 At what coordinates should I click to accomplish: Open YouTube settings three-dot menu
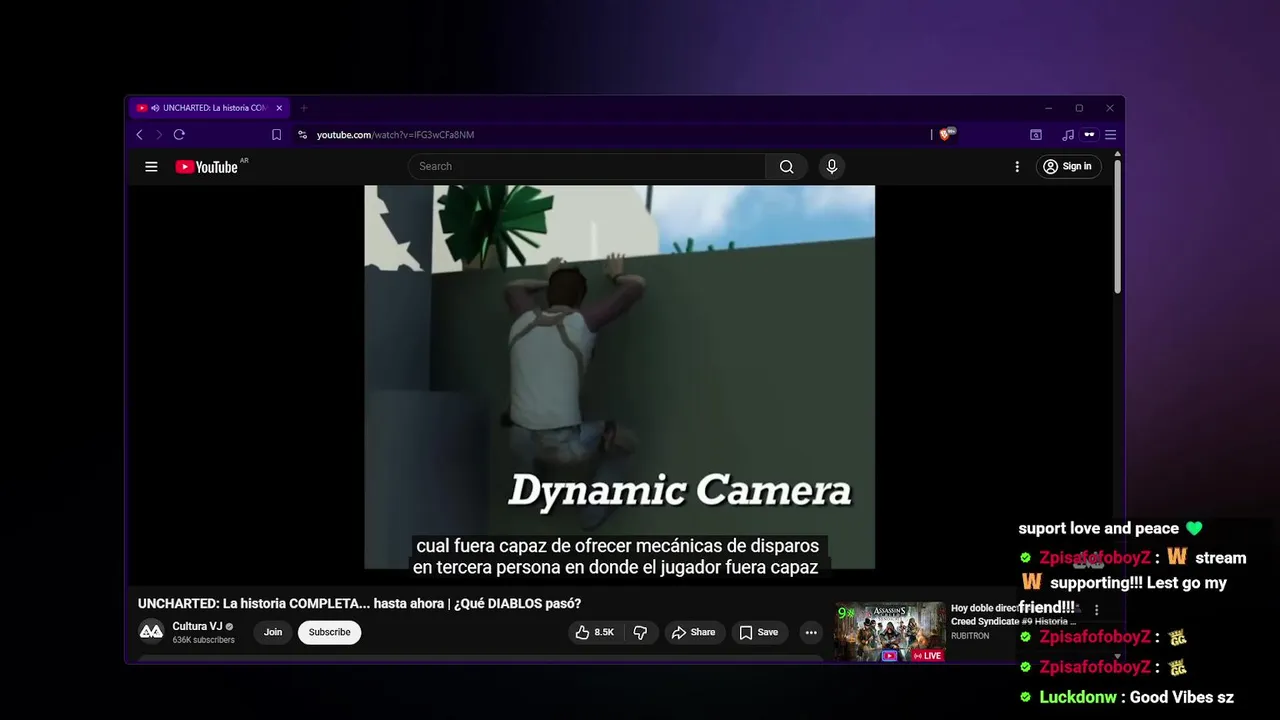tap(1017, 167)
